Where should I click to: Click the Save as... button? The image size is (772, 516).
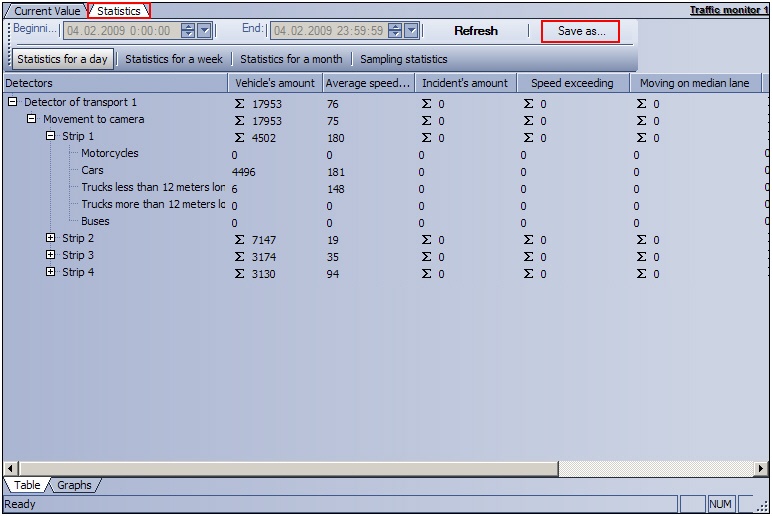tap(581, 31)
